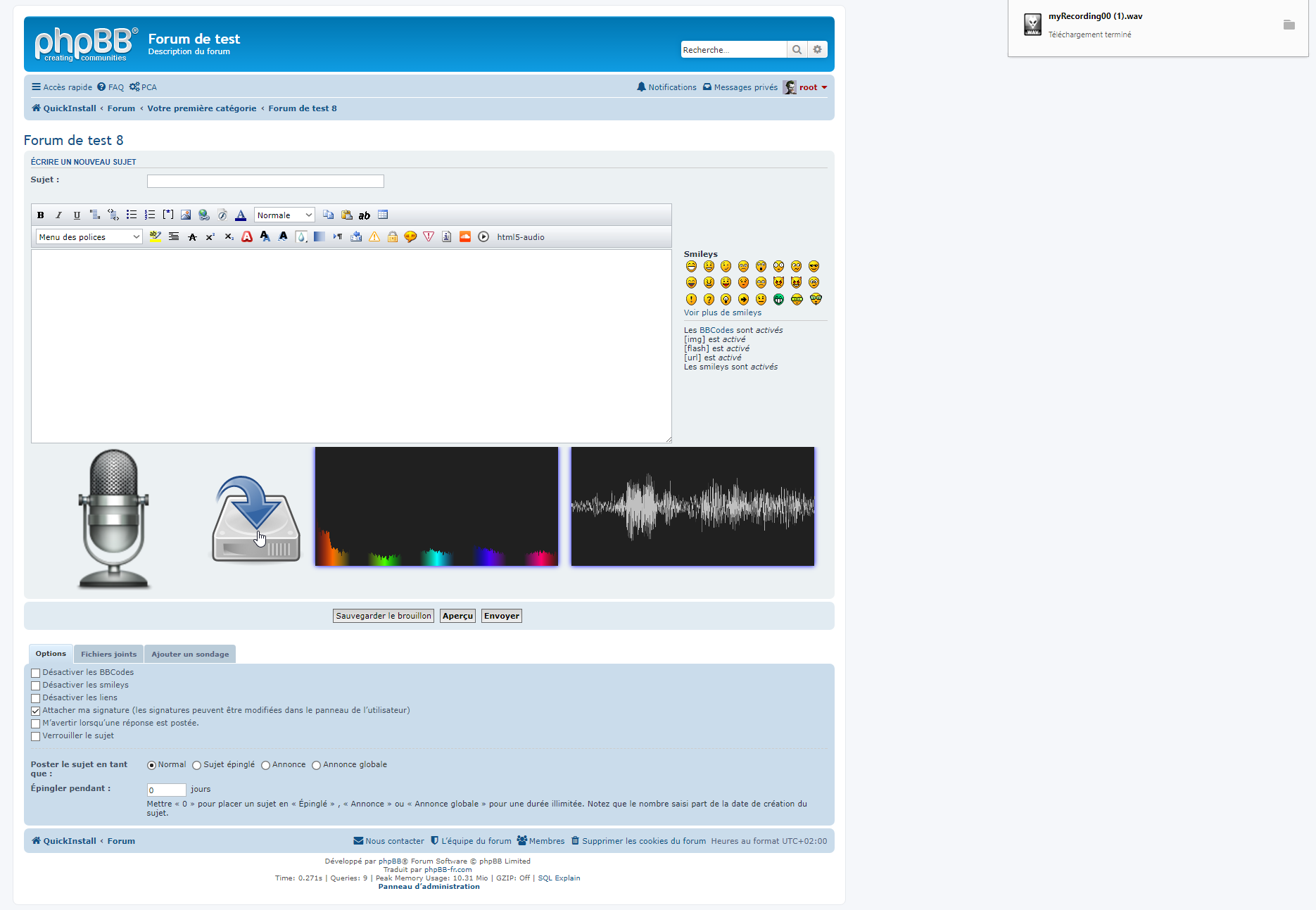The width and height of the screenshot is (1316, 910).
Task: Click the search magnifier button
Action: (797, 50)
